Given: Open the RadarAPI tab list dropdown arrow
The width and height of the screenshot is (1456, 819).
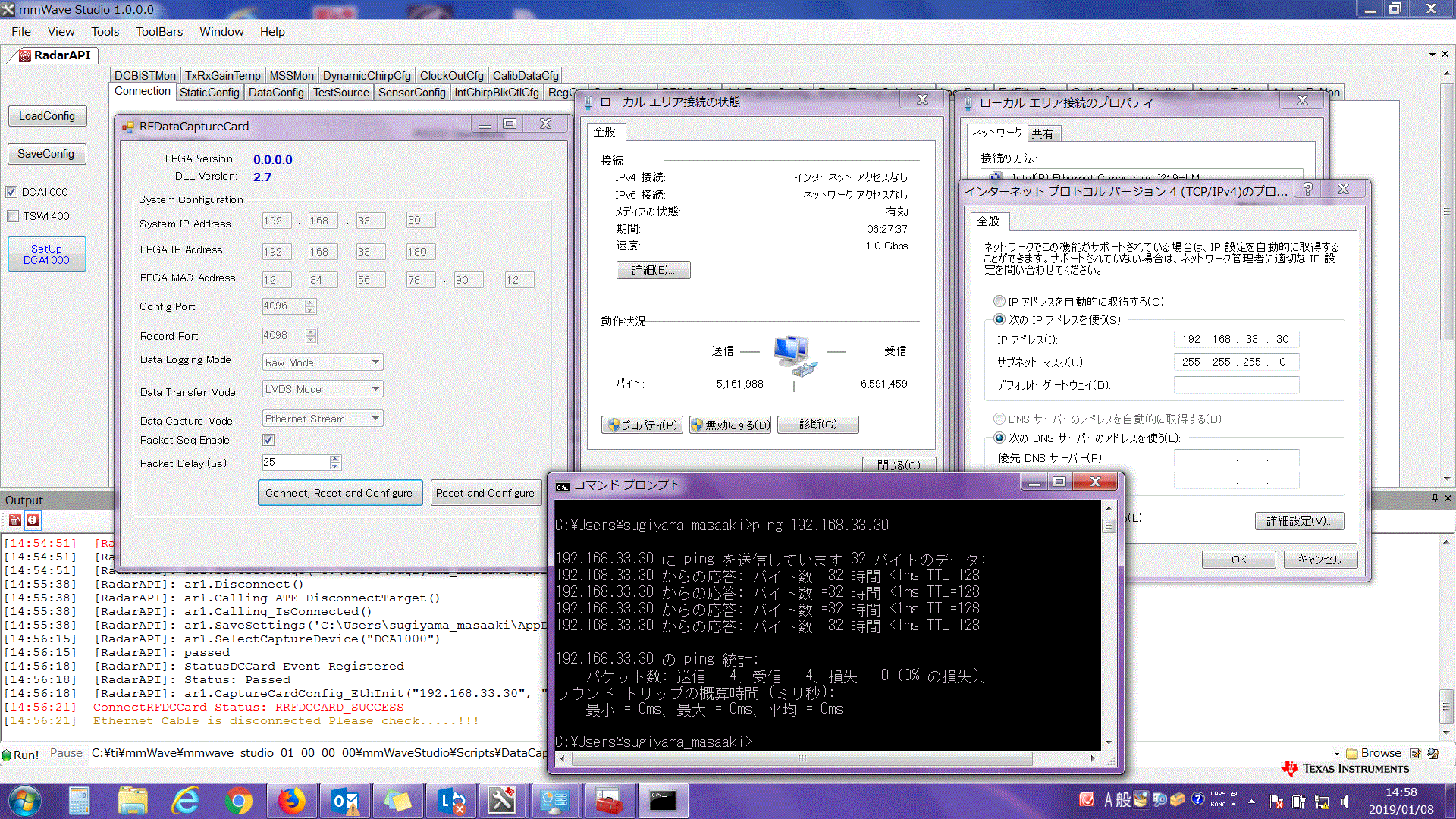Looking at the screenshot, I should [1432, 55].
